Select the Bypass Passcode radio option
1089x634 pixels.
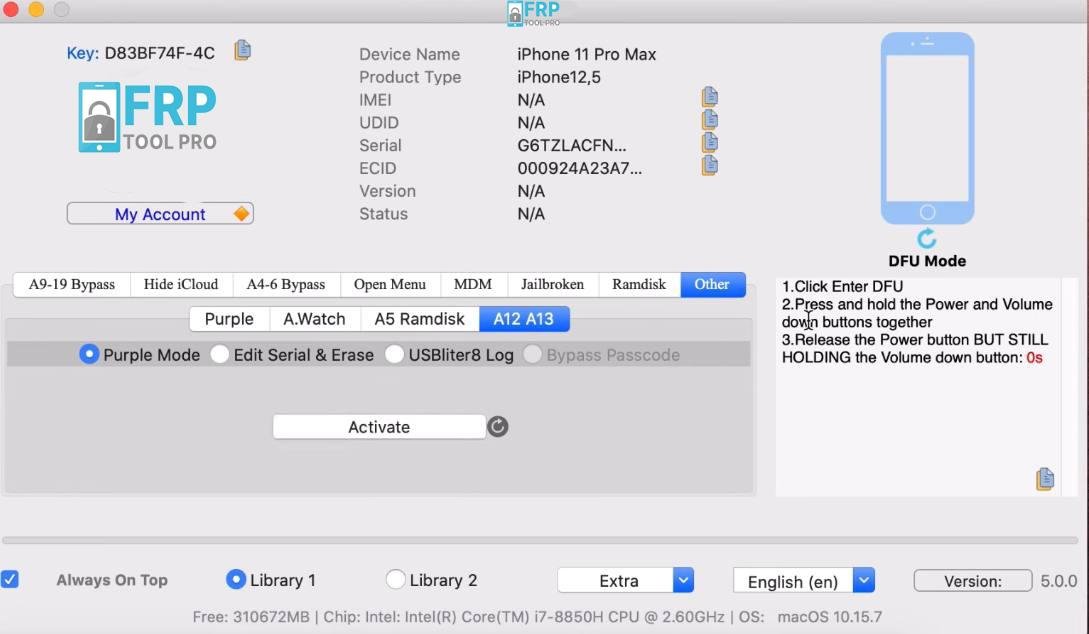[x=533, y=354]
